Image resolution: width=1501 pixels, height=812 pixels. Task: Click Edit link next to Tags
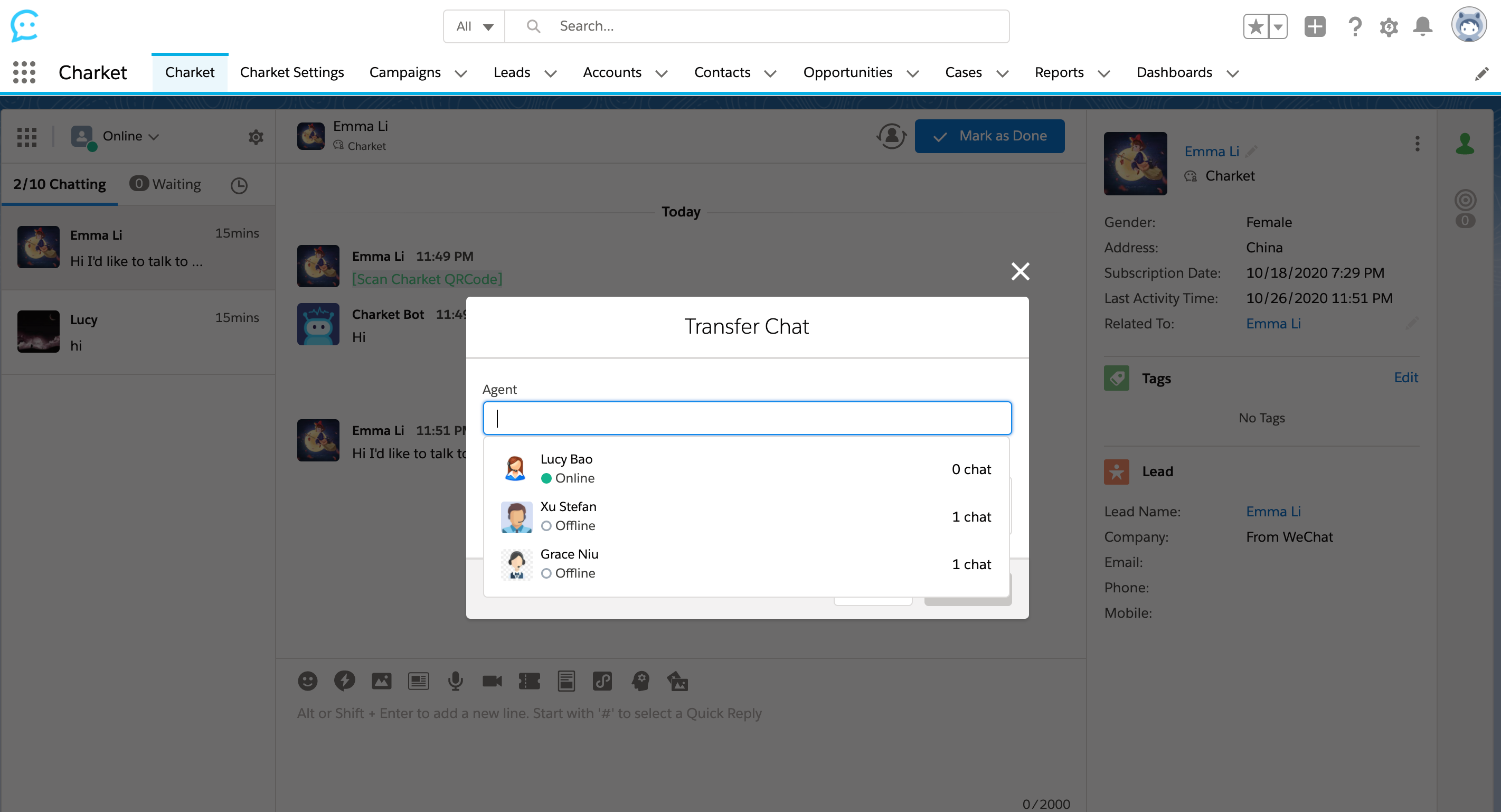(x=1405, y=377)
